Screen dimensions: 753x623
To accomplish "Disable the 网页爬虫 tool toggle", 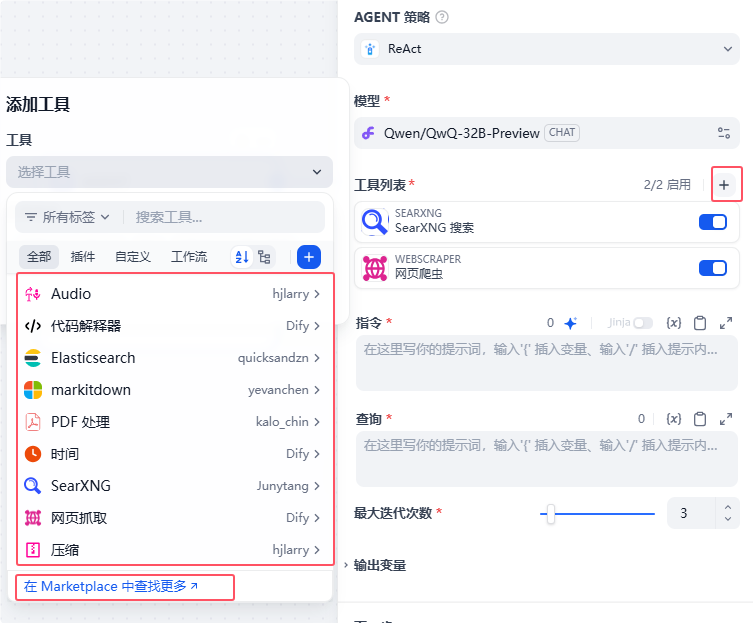I will pos(713,268).
